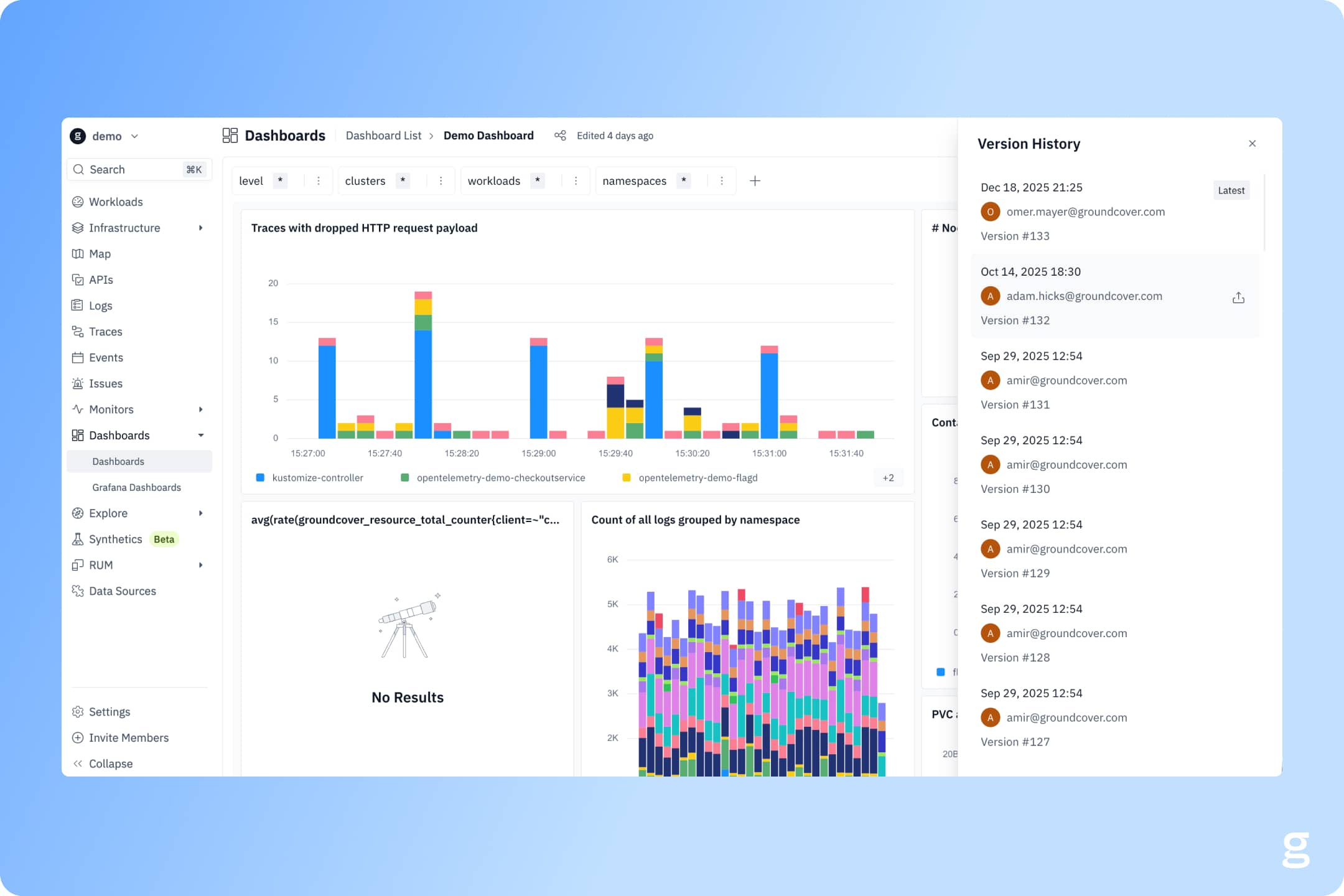Expand the Infrastructure submenu arrow
The width and height of the screenshot is (1344, 896).
pyautogui.click(x=200, y=228)
